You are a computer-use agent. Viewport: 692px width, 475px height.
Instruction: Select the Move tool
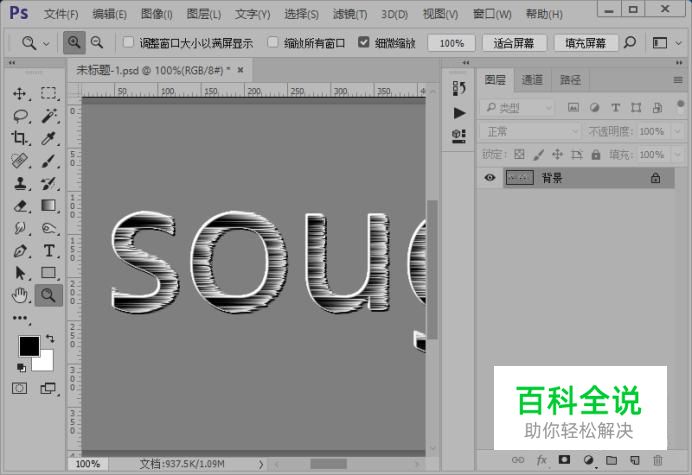tap(19, 94)
